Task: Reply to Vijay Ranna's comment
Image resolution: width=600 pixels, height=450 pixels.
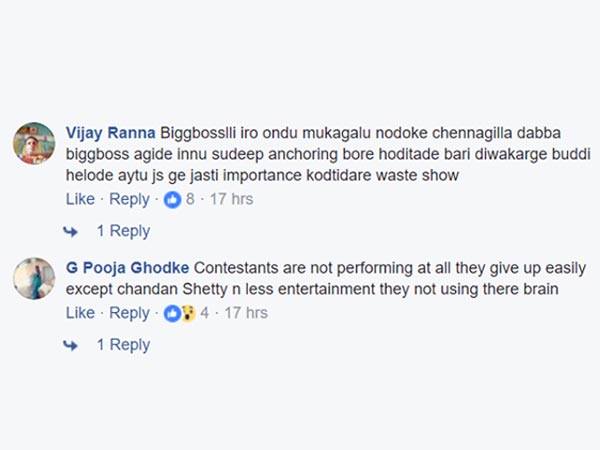Action: 129,199
